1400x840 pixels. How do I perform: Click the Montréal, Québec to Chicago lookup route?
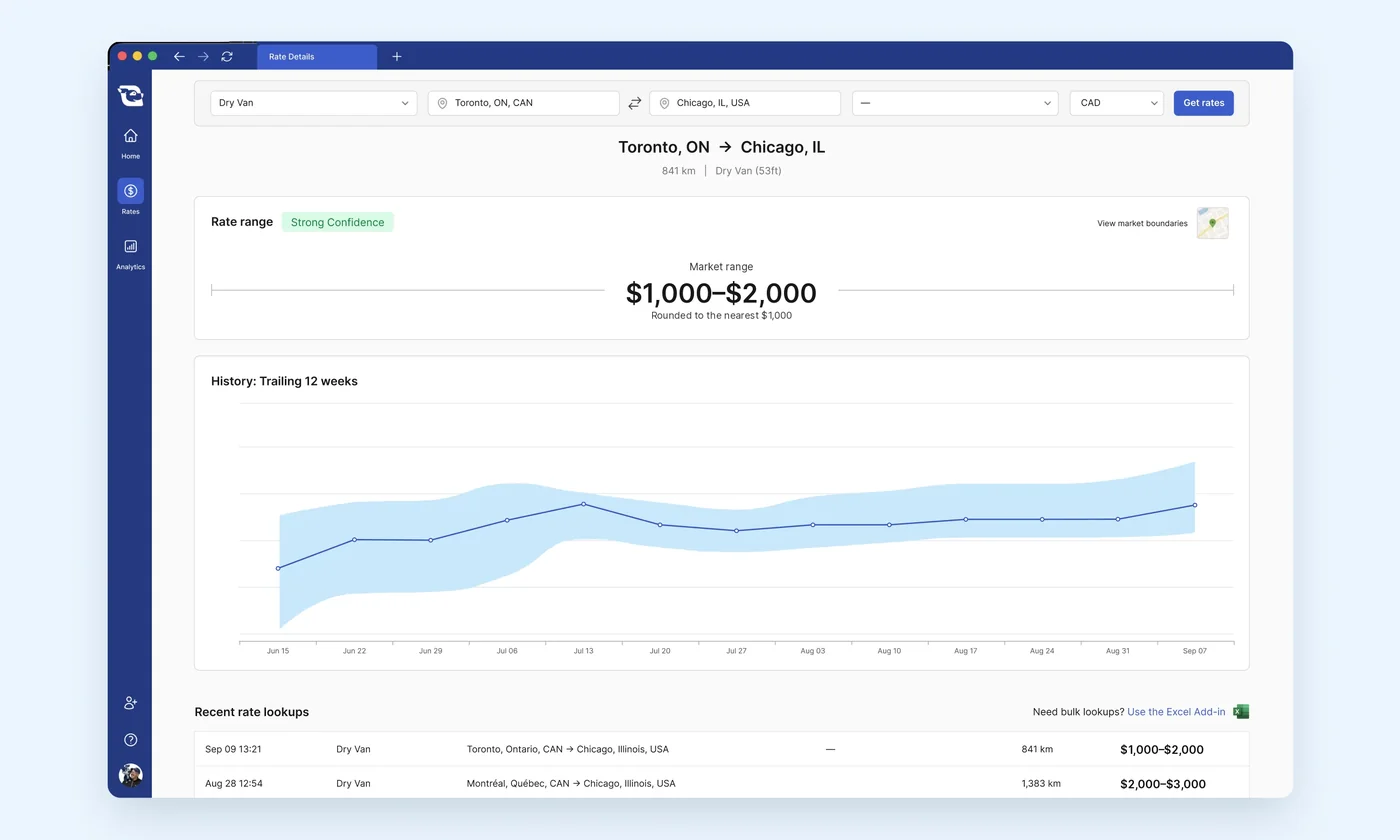pyautogui.click(x=571, y=783)
